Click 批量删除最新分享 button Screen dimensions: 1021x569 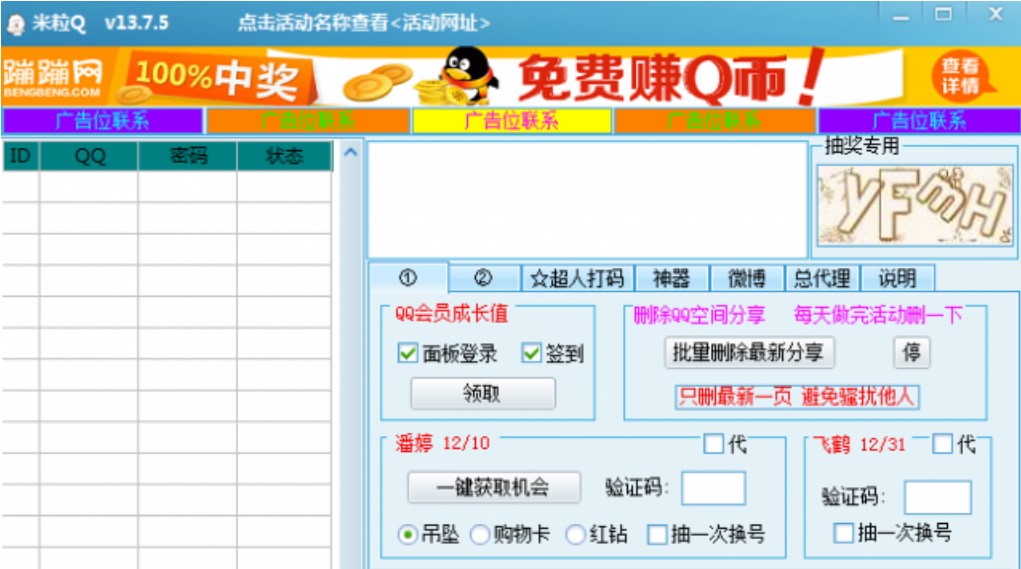749,353
